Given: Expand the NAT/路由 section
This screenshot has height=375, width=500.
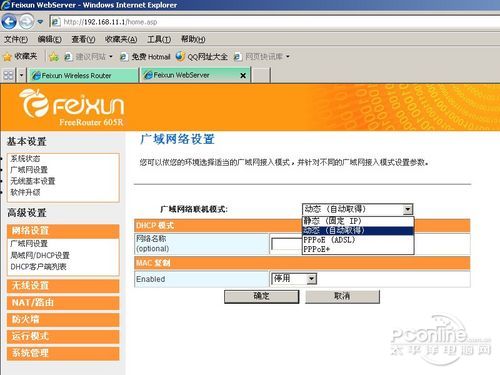Looking at the screenshot, I should (63, 303).
